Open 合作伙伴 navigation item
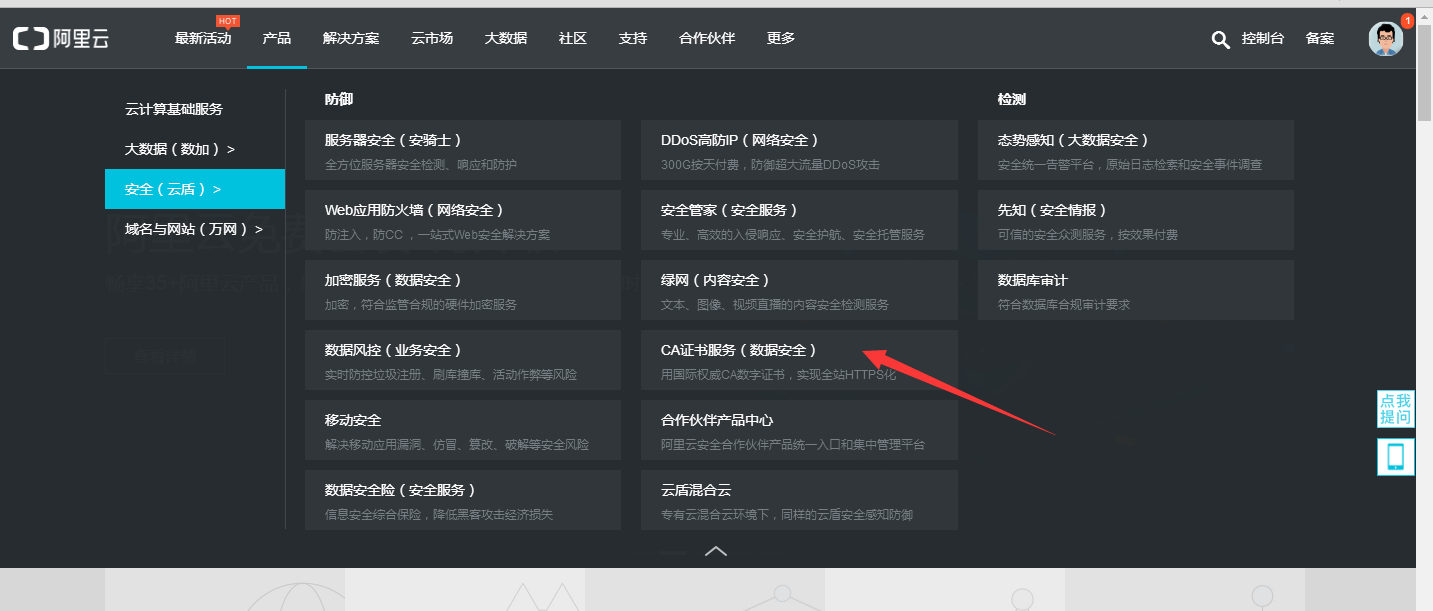The height and width of the screenshot is (611, 1433). pyautogui.click(x=707, y=38)
